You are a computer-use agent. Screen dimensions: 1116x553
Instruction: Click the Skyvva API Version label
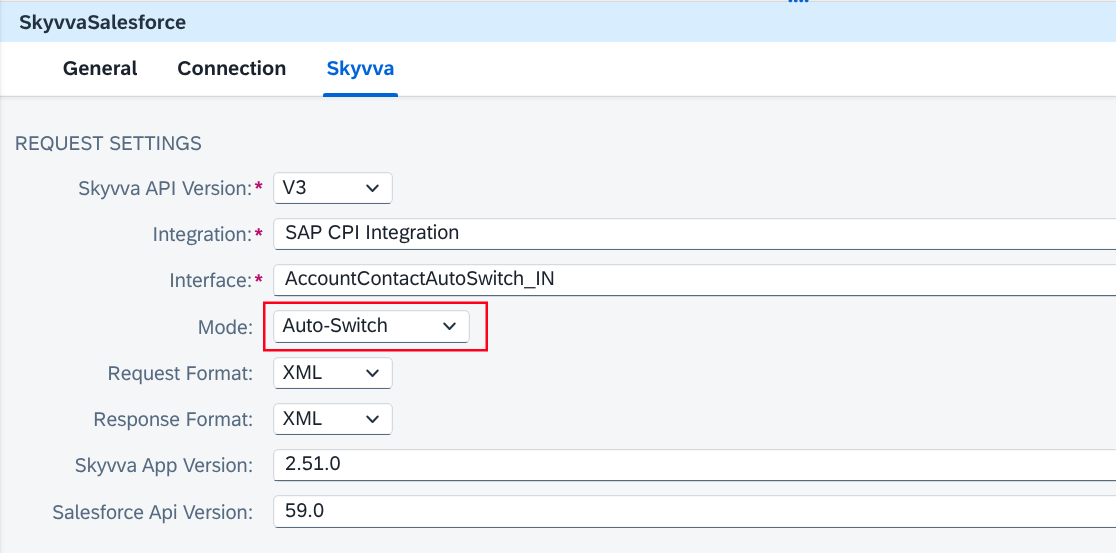click(x=165, y=189)
